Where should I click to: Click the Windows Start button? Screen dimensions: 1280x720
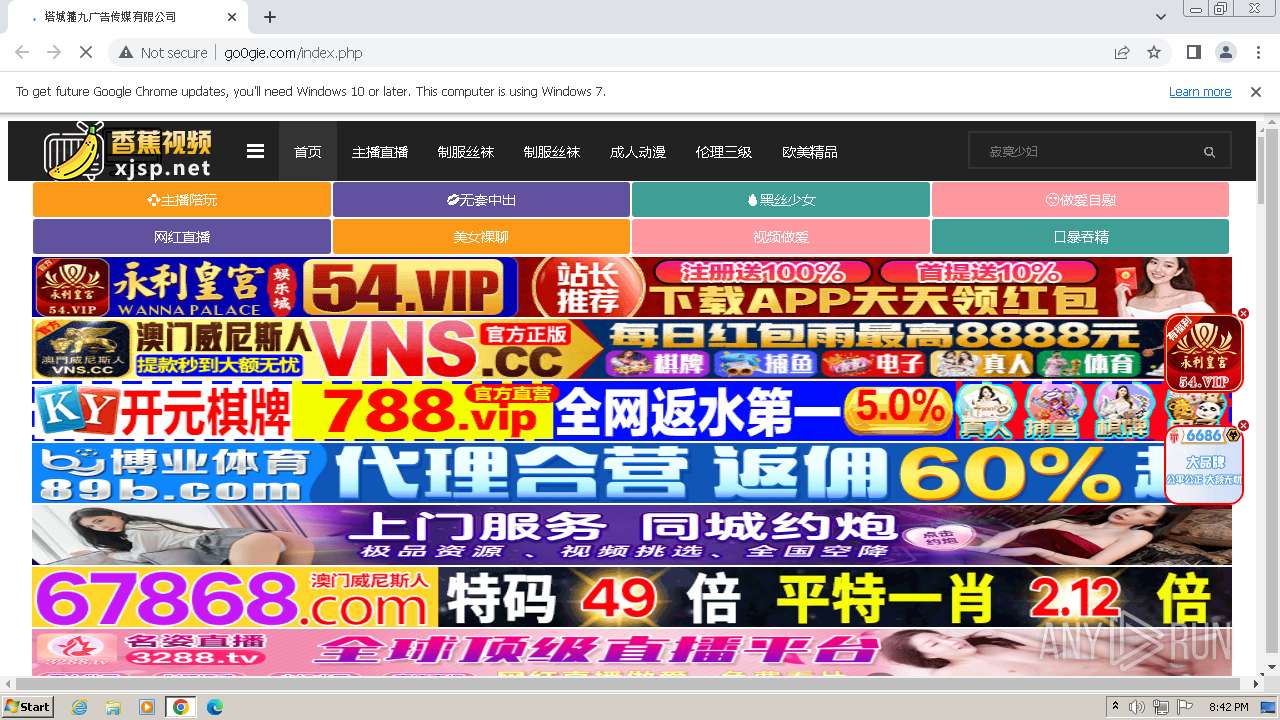point(27,707)
